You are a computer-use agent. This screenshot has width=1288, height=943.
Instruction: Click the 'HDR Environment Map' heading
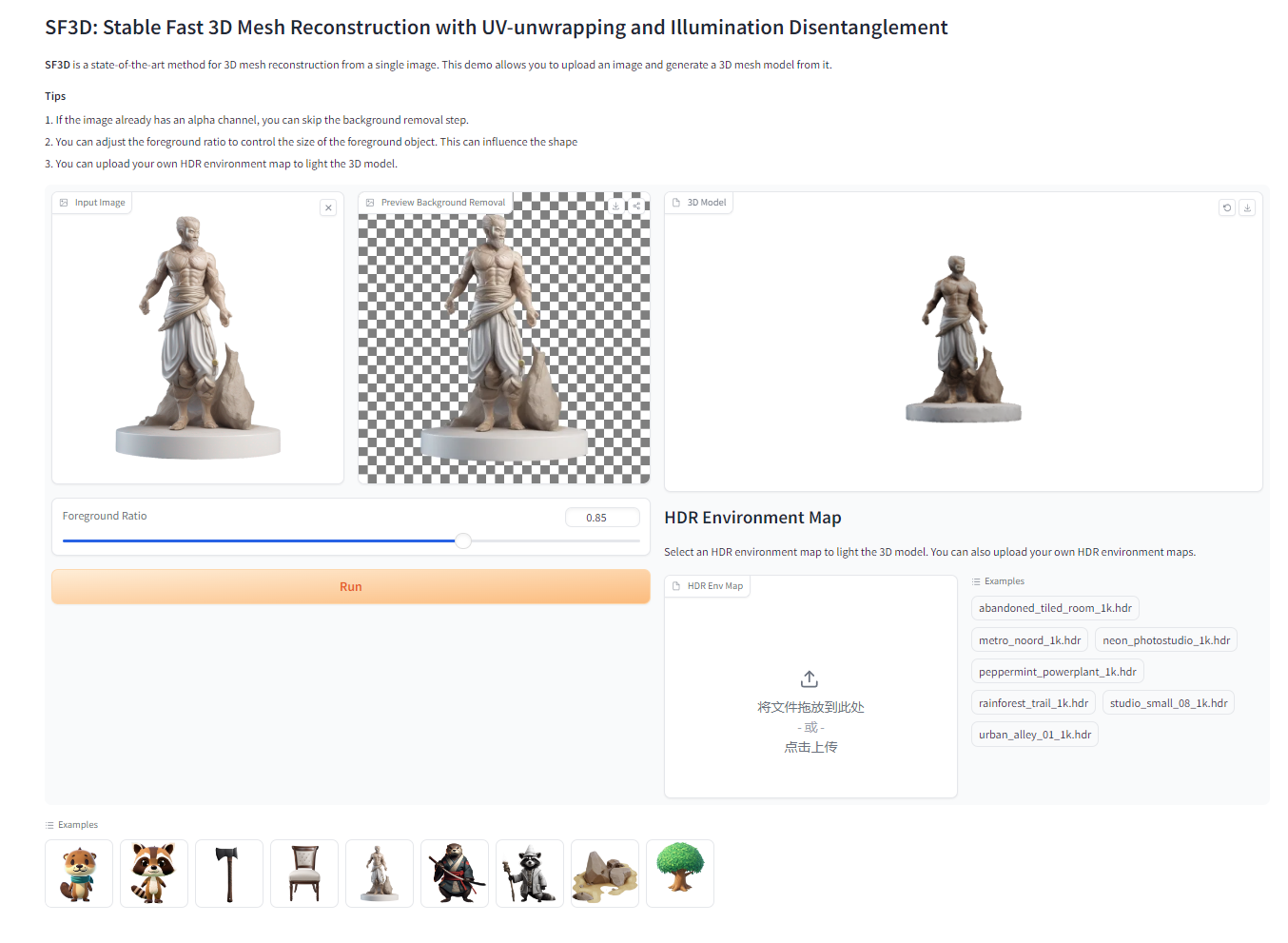click(x=752, y=518)
